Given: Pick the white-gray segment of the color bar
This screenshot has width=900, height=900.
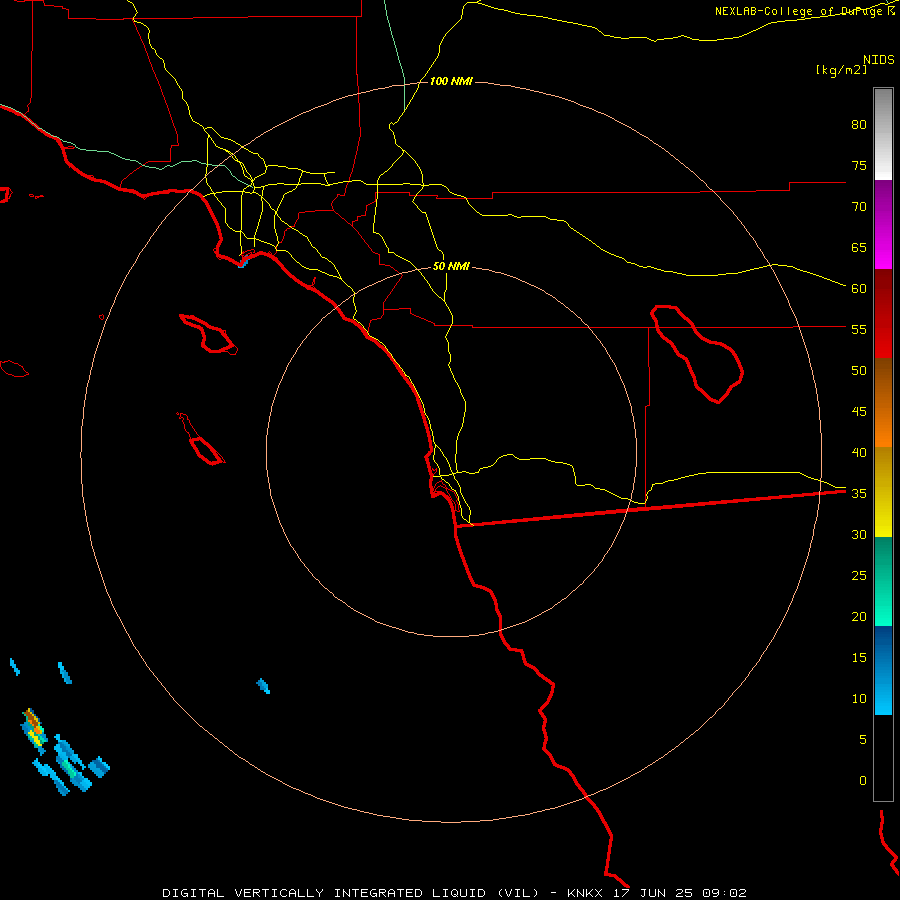Looking at the screenshot, I should (883, 134).
